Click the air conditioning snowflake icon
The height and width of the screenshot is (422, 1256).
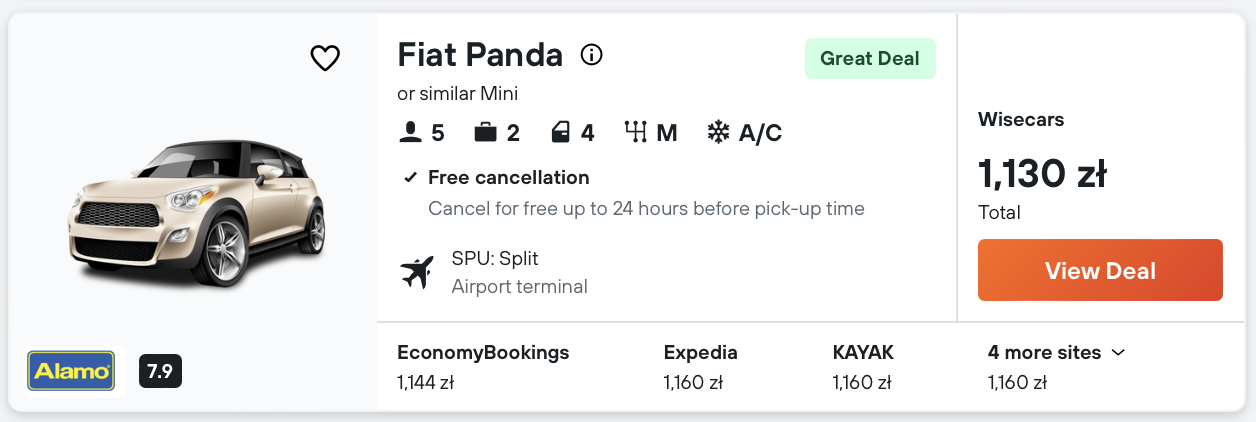718,132
